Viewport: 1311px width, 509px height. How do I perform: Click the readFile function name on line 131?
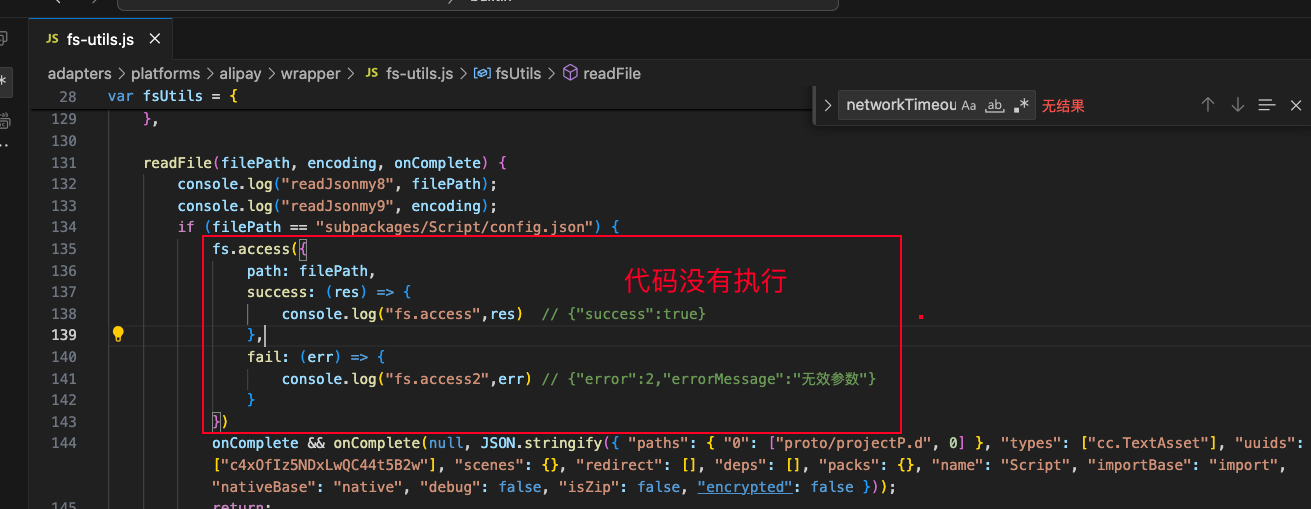177,163
